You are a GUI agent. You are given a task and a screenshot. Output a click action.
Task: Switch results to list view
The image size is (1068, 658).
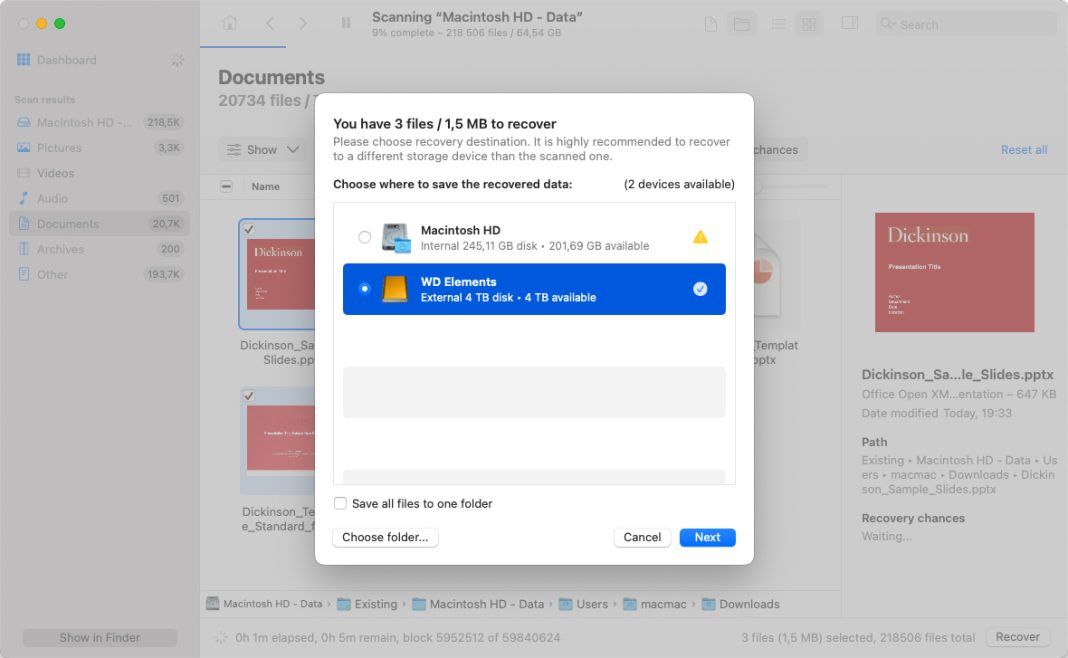pyautogui.click(x=778, y=23)
